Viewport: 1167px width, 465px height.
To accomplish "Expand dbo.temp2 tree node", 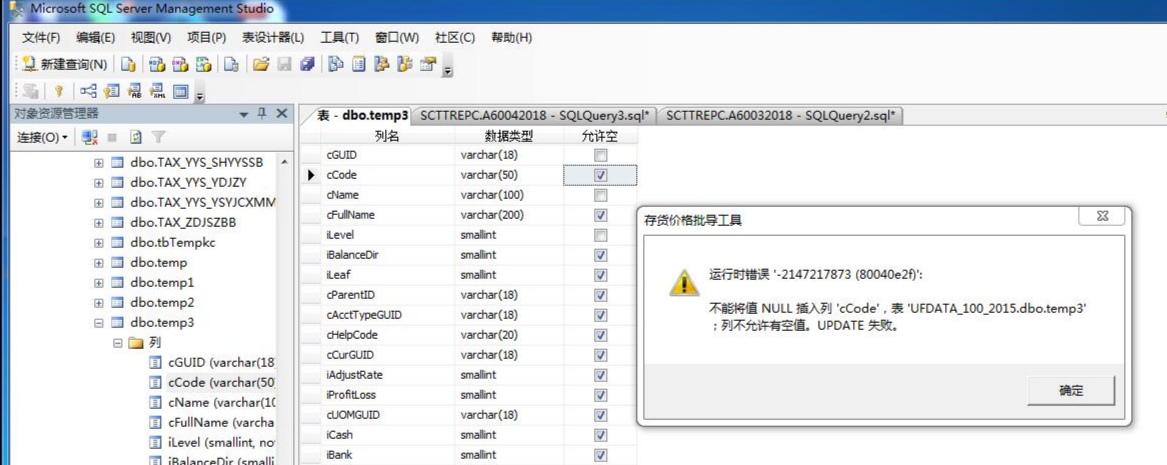I will click(x=98, y=303).
